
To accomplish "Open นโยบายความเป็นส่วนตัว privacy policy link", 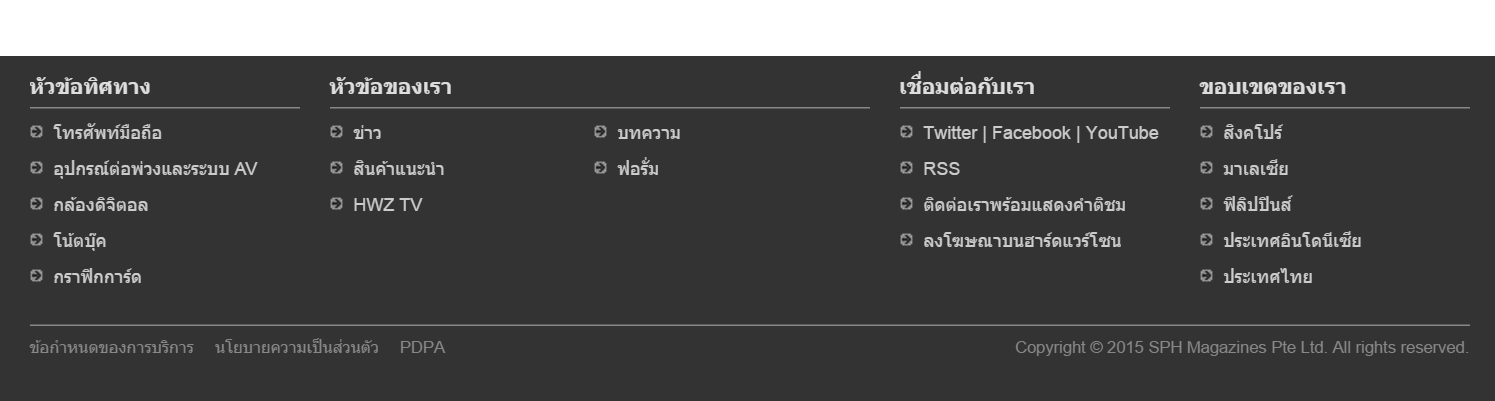I will click(x=296, y=348).
